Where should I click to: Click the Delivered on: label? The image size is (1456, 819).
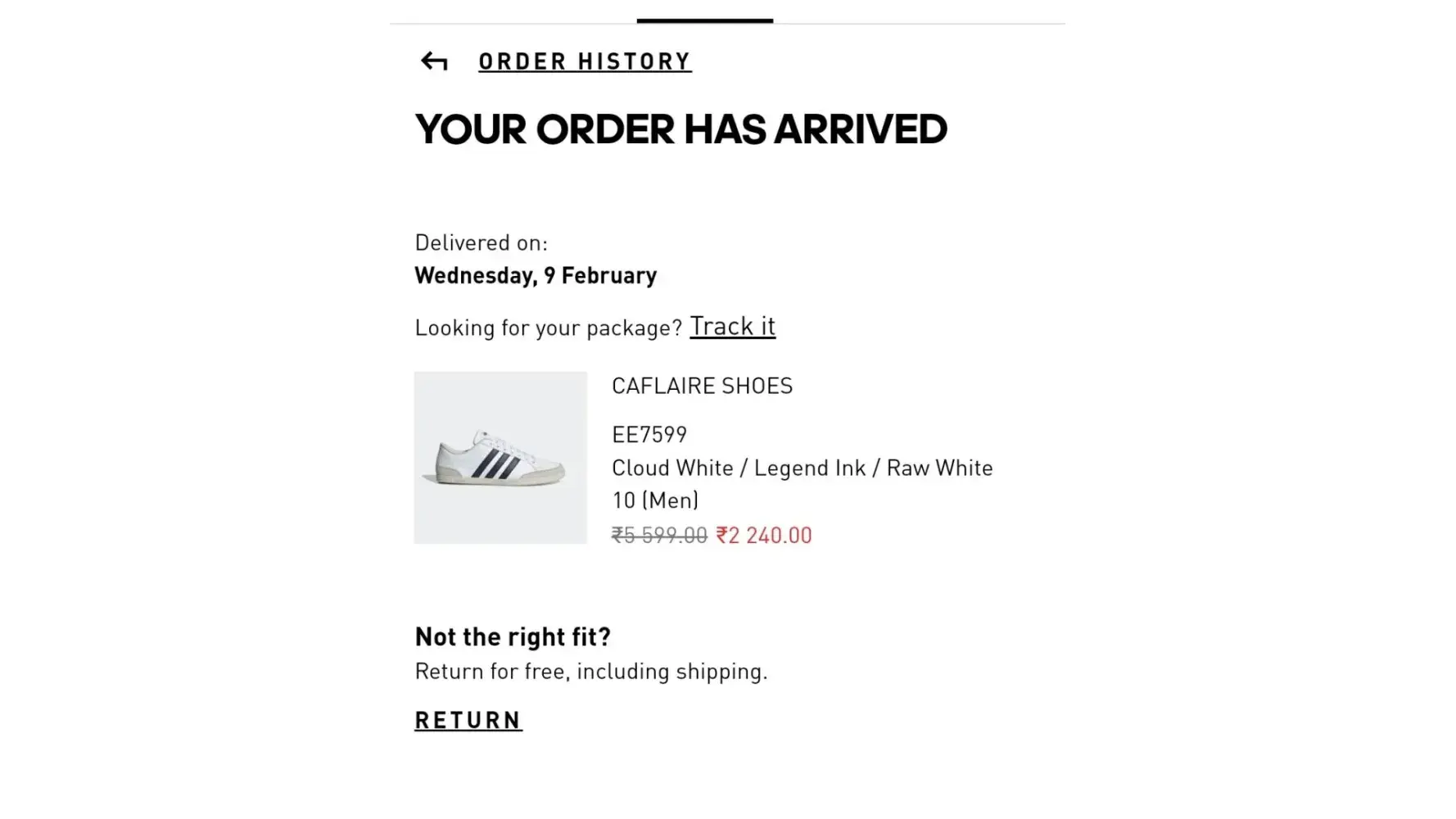pyautogui.click(x=481, y=242)
